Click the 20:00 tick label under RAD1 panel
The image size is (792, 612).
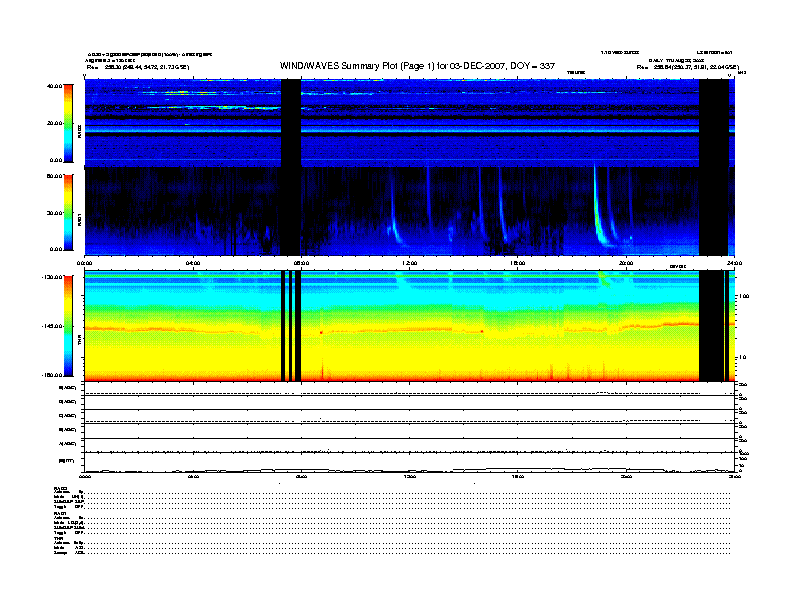626,263
